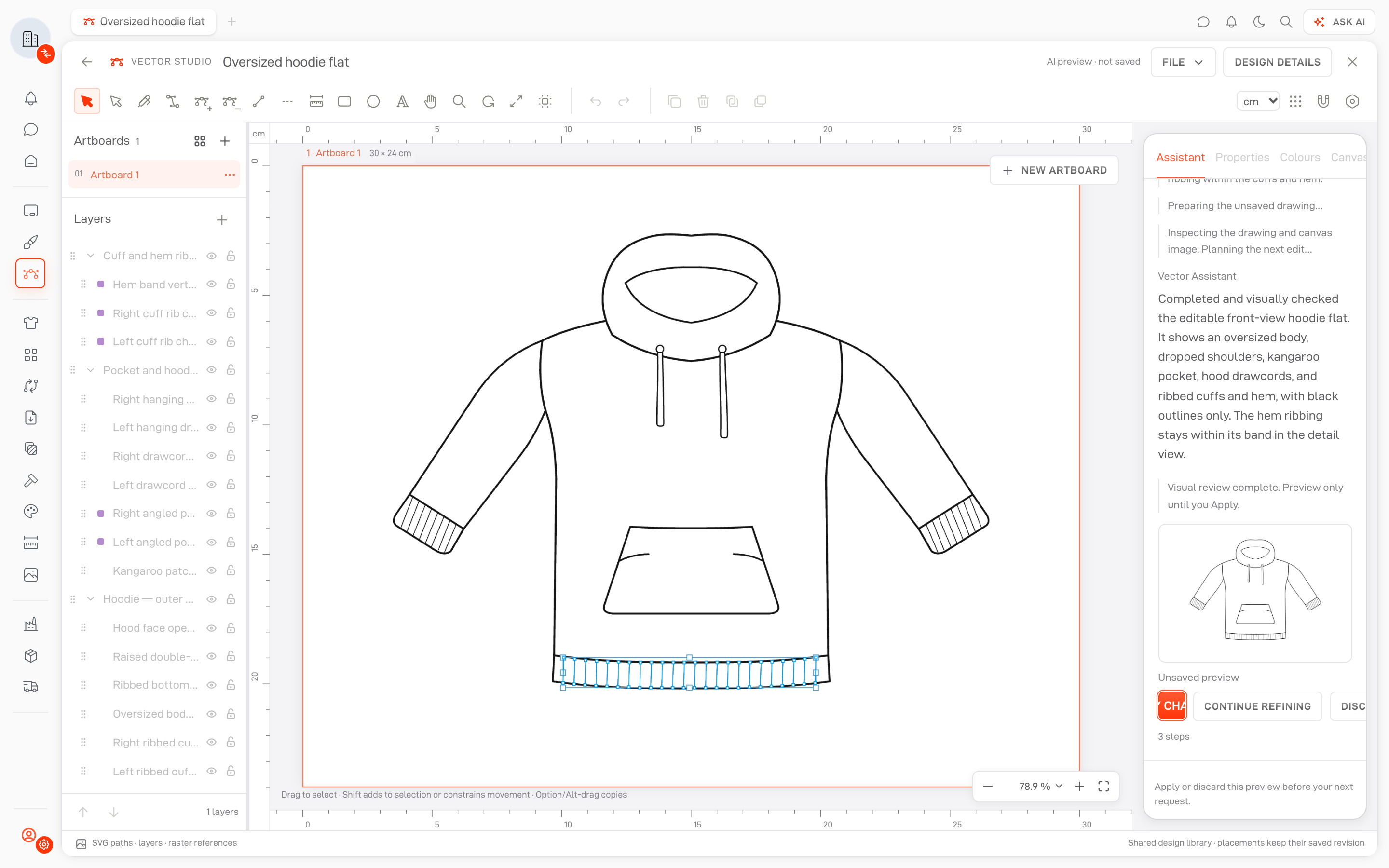1389x868 pixels.
Task: Toggle visibility of Right cuff rib layer
Action: pyautogui.click(x=212, y=313)
